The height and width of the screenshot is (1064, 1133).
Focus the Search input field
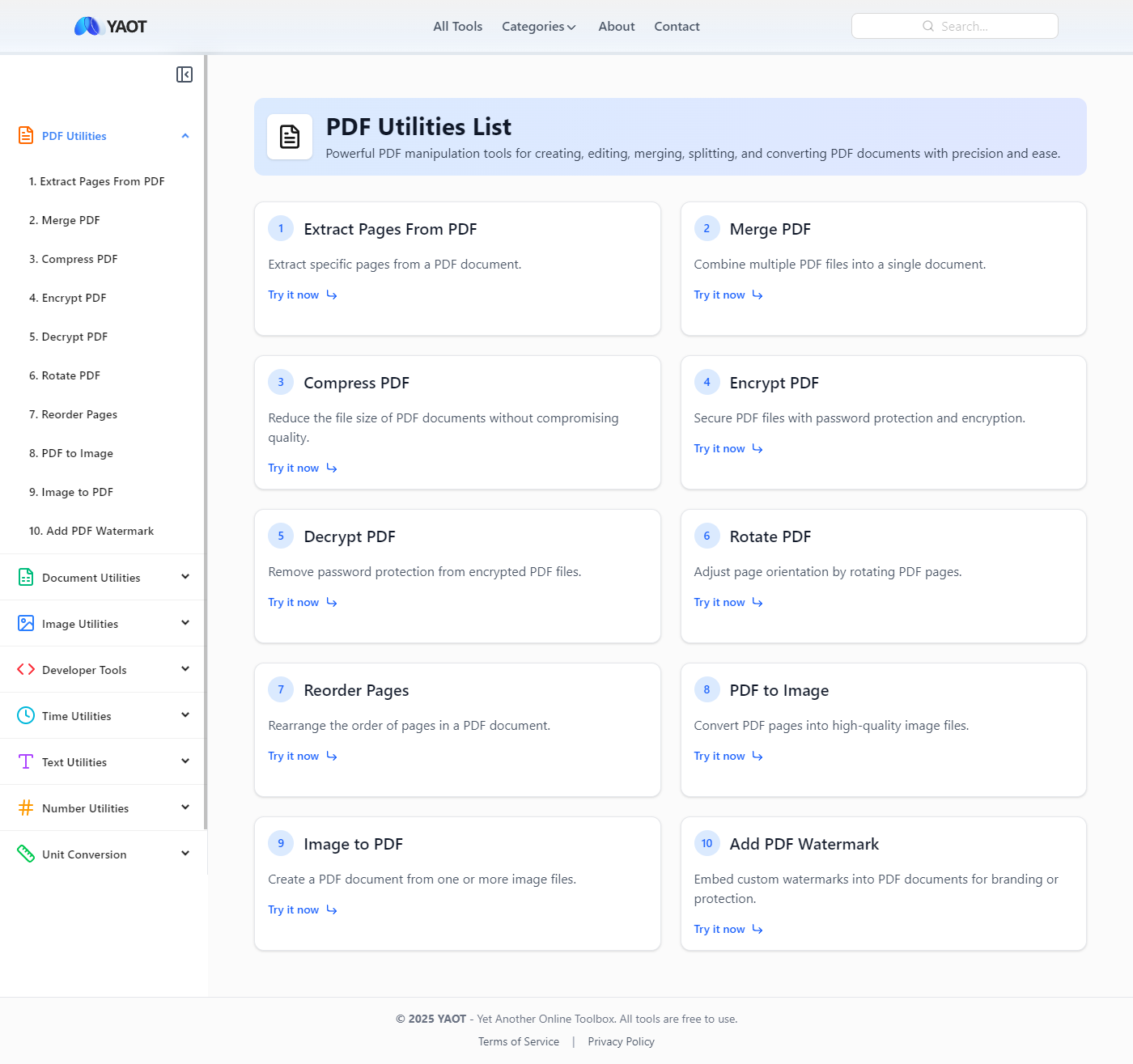coord(955,26)
